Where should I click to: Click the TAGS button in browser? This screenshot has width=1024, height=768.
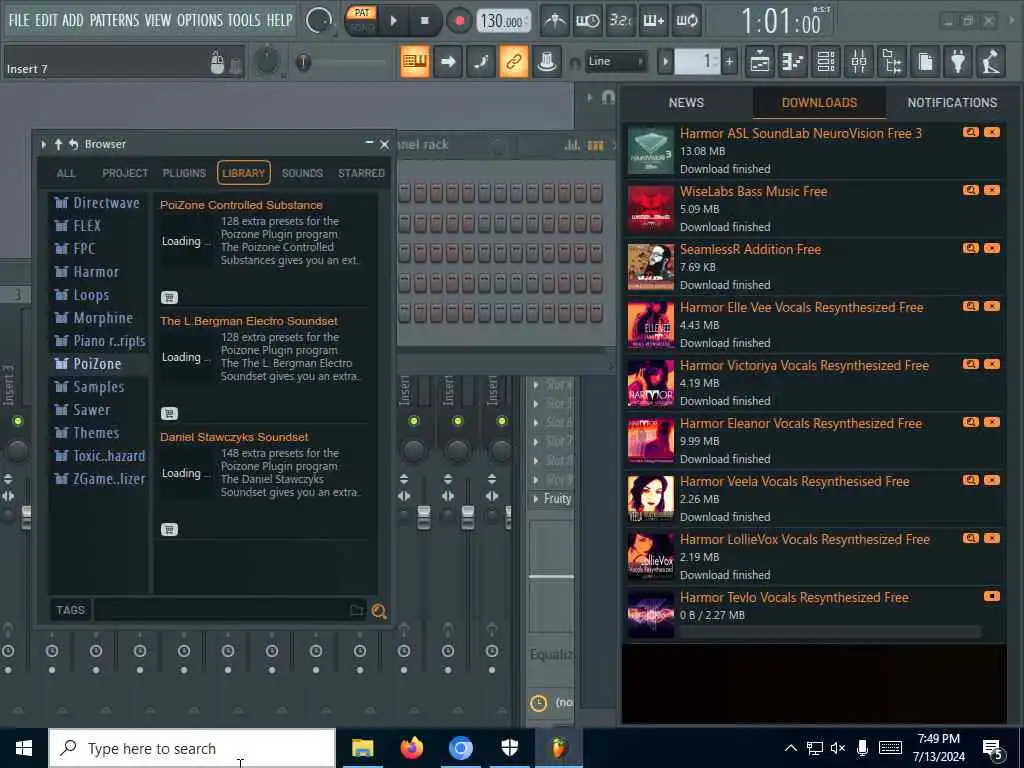point(71,610)
